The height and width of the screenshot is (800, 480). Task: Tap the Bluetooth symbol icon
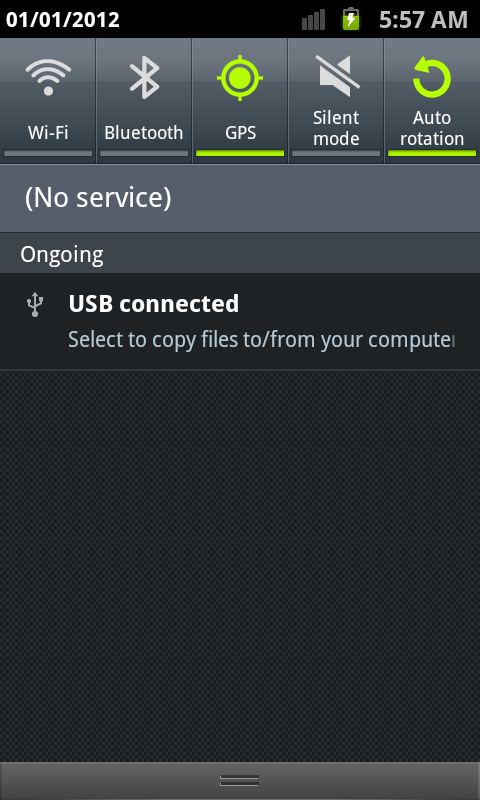(x=144, y=78)
